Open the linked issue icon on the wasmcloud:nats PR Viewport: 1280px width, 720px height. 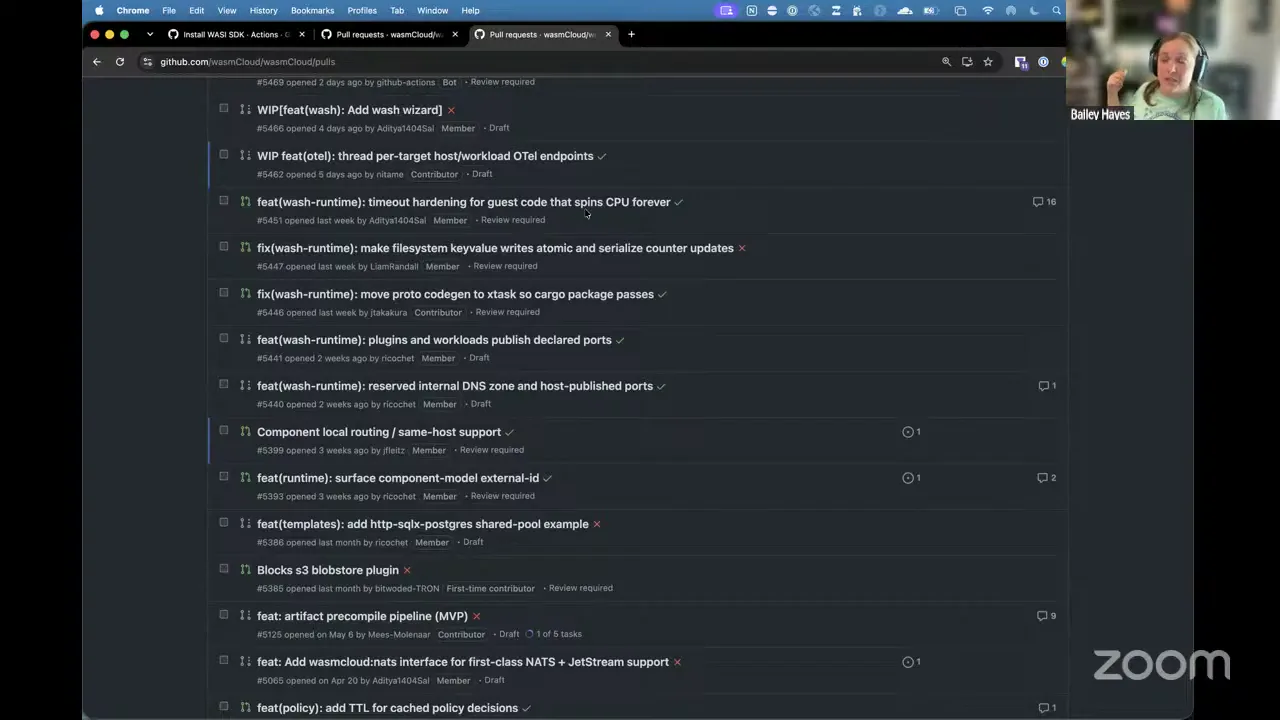911,662
